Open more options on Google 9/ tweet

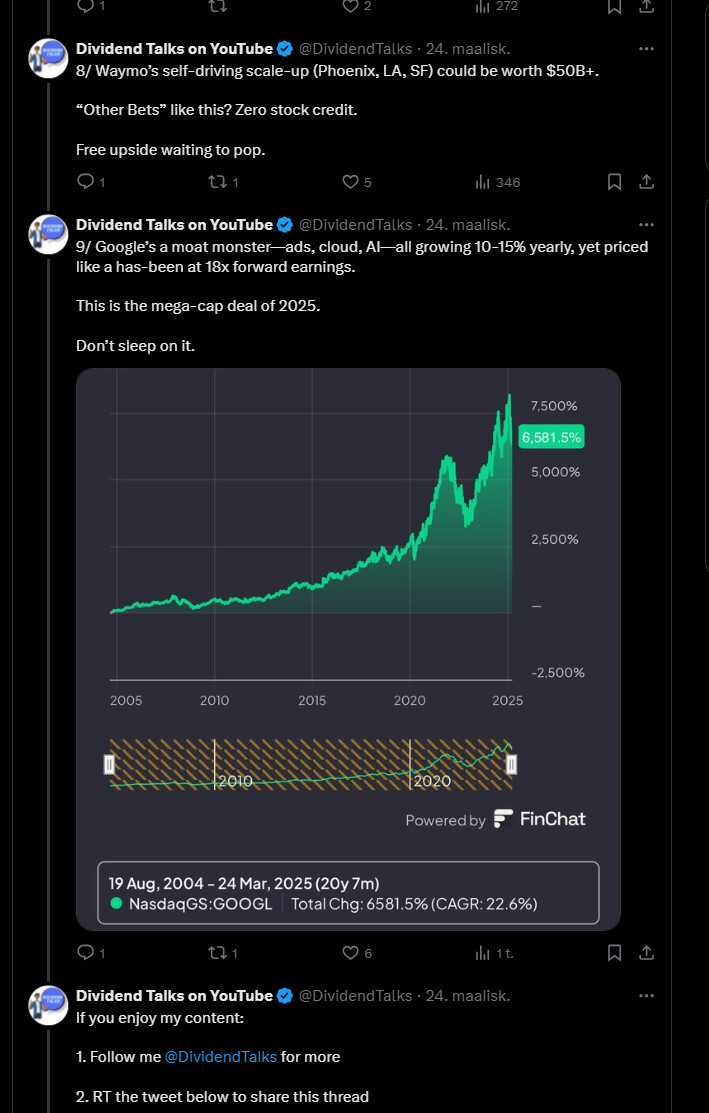tap(646, 225)
